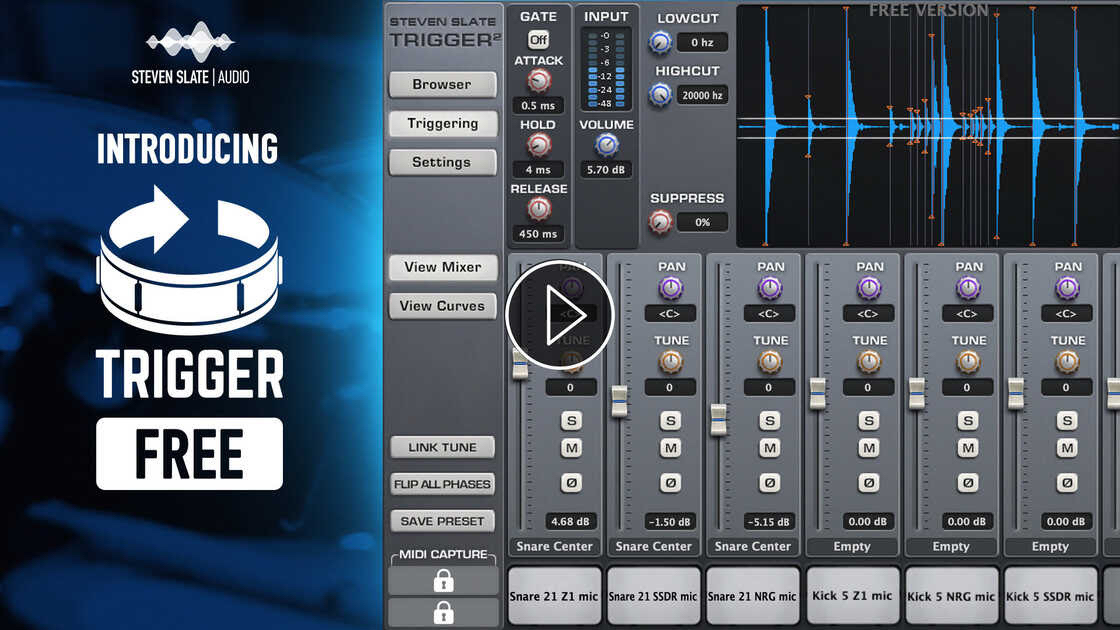Image resolution: width=1120 pixels, height=630 pixels.
Task: Mute the second Snare Center channel
Action: pyautogui.click(x=670, y=448)
